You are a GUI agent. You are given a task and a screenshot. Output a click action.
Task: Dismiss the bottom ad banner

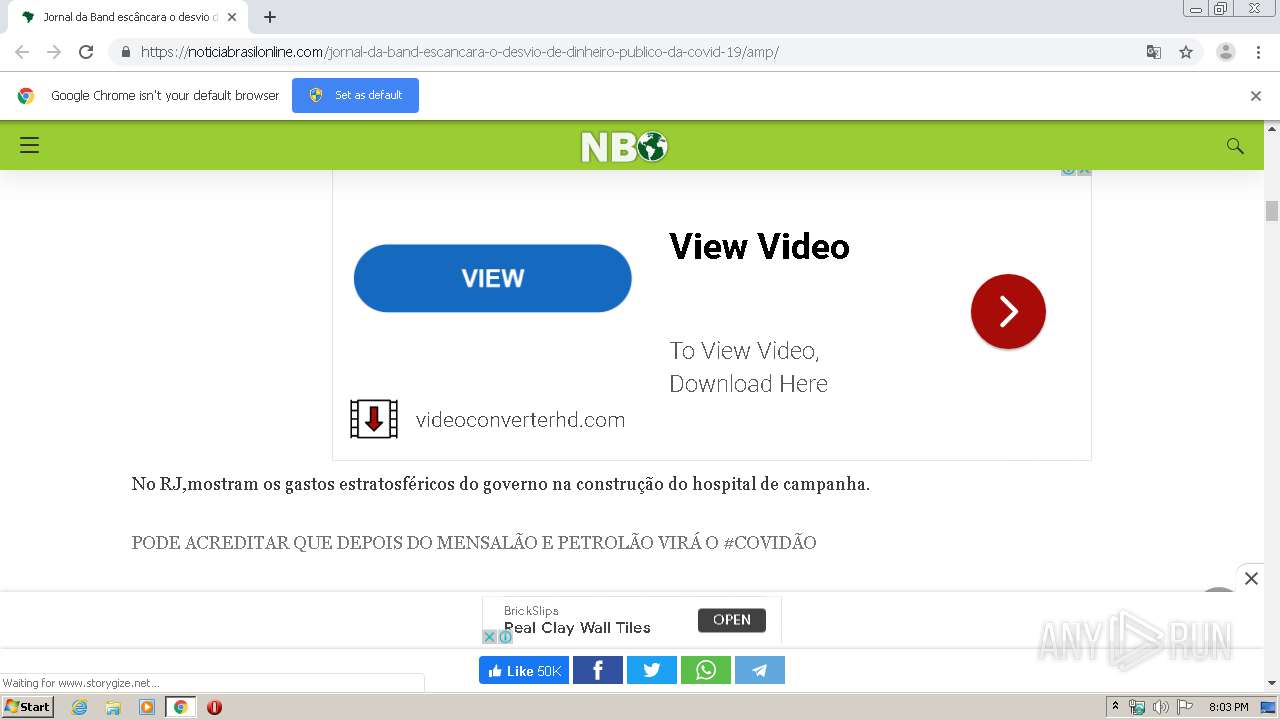tap(1251, 578)
